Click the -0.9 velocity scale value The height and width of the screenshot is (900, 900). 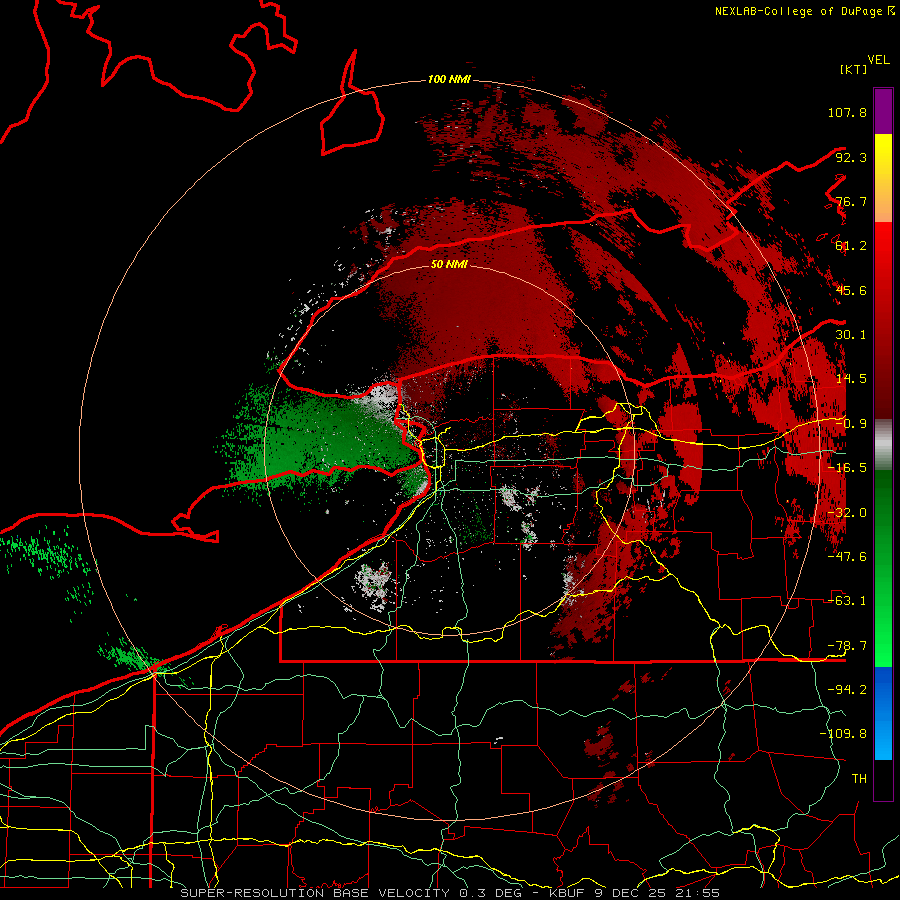(x=851, y=424)
